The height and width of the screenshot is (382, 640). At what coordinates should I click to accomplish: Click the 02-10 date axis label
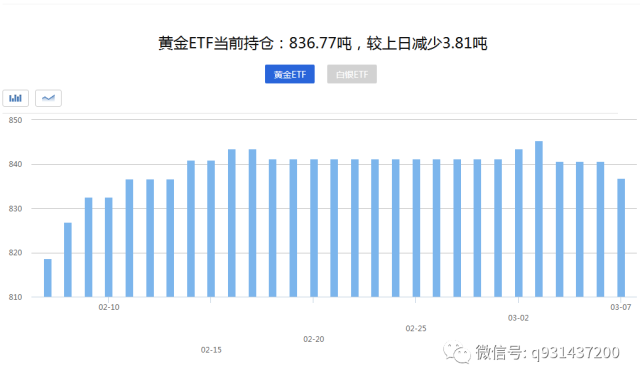109,307
